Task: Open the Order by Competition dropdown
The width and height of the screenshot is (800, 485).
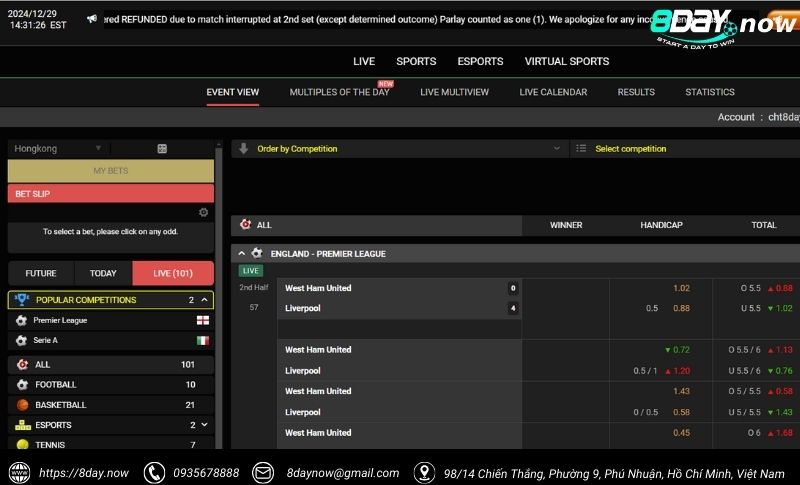Action: (x=400, y=149)
